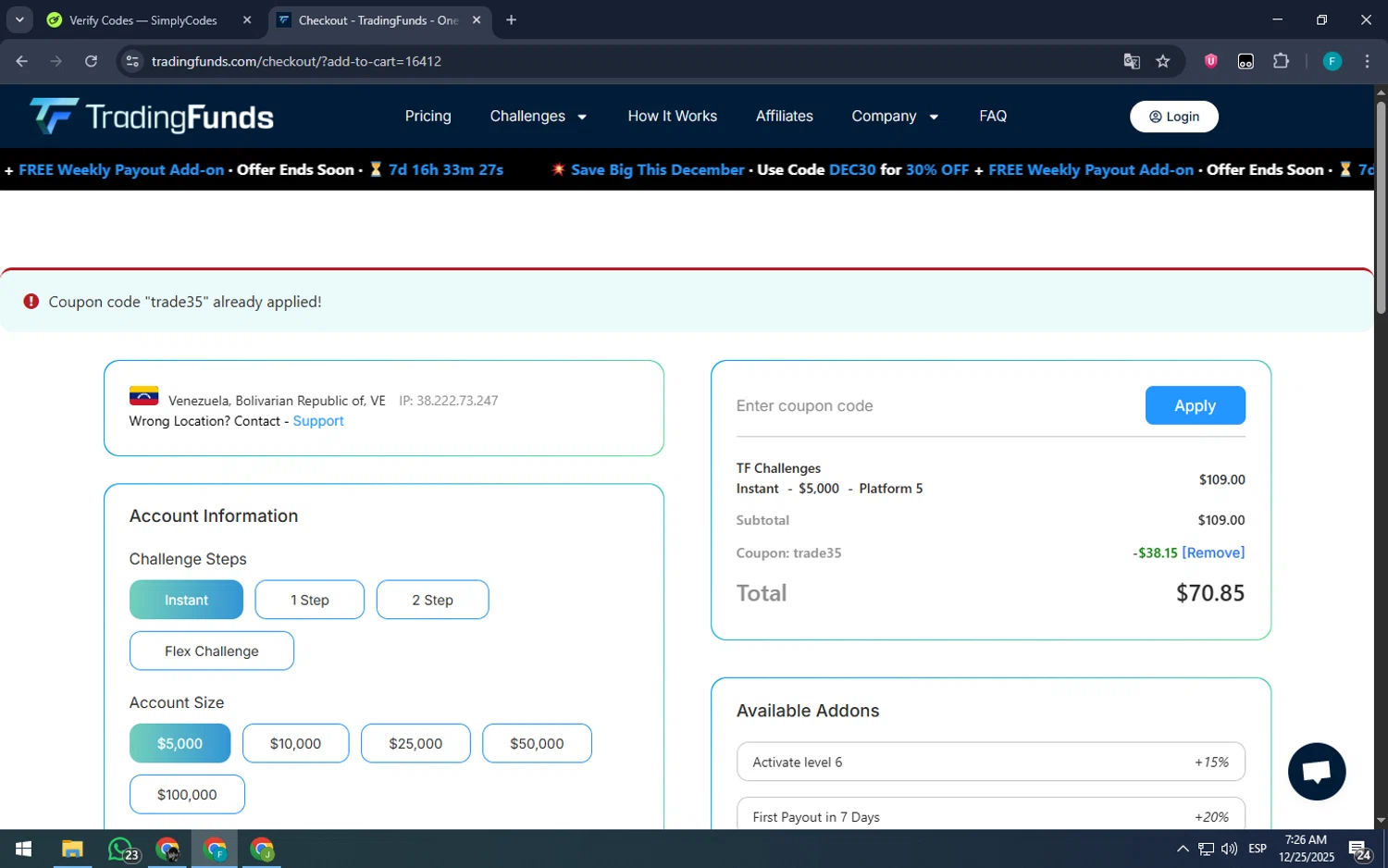Open the FAQ page
1388x868 pixels.
(993, 116)
